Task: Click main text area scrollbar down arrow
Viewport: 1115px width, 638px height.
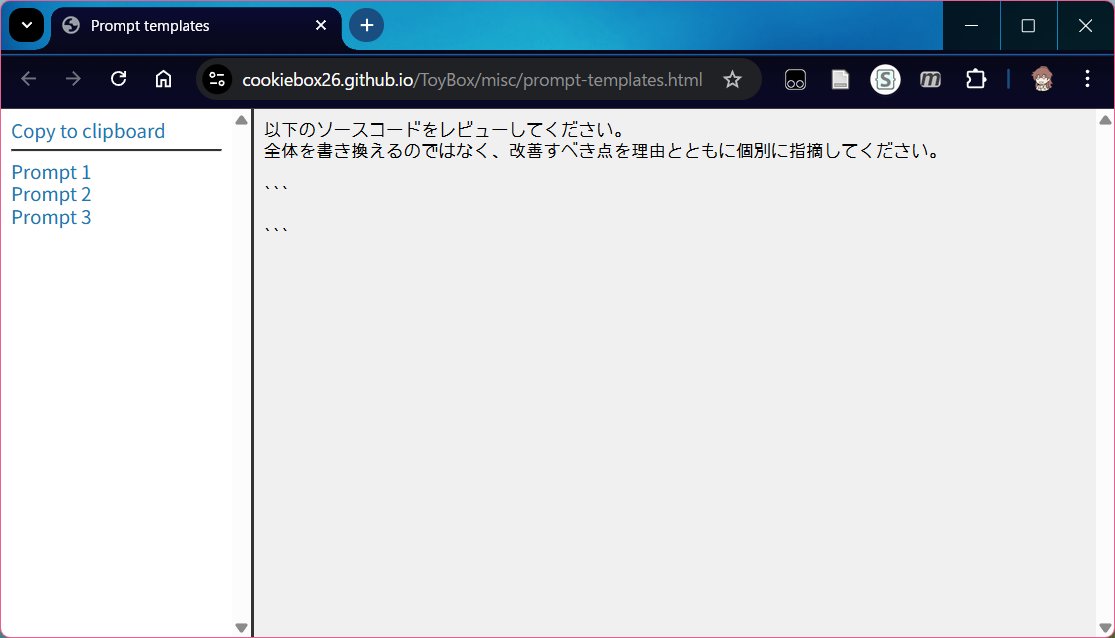Action: [x=1105, y=627]
